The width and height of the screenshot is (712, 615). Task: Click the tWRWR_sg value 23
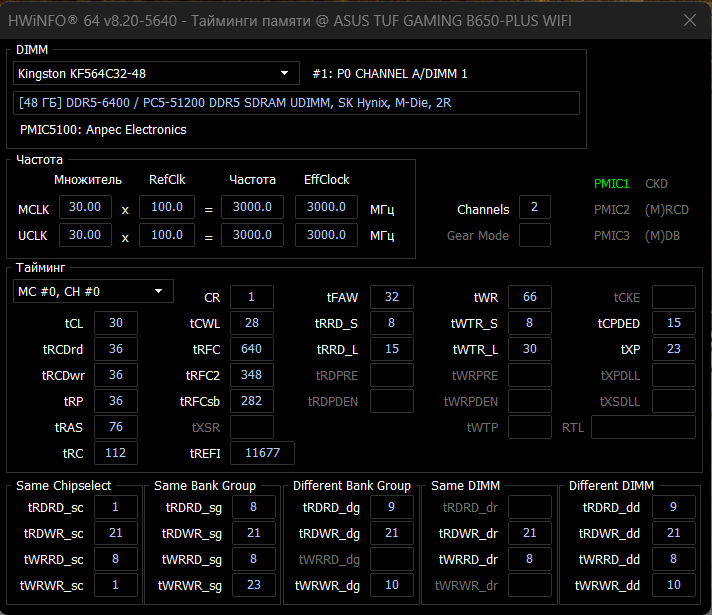pyautogui.click(x=254, y=585)
